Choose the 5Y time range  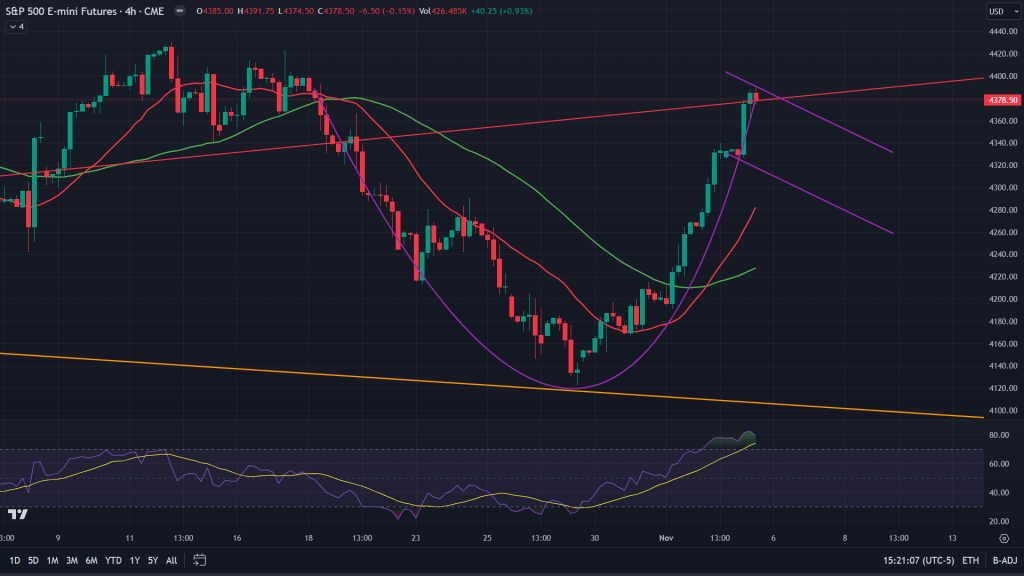pyautogui.click(x=152, y=559)
